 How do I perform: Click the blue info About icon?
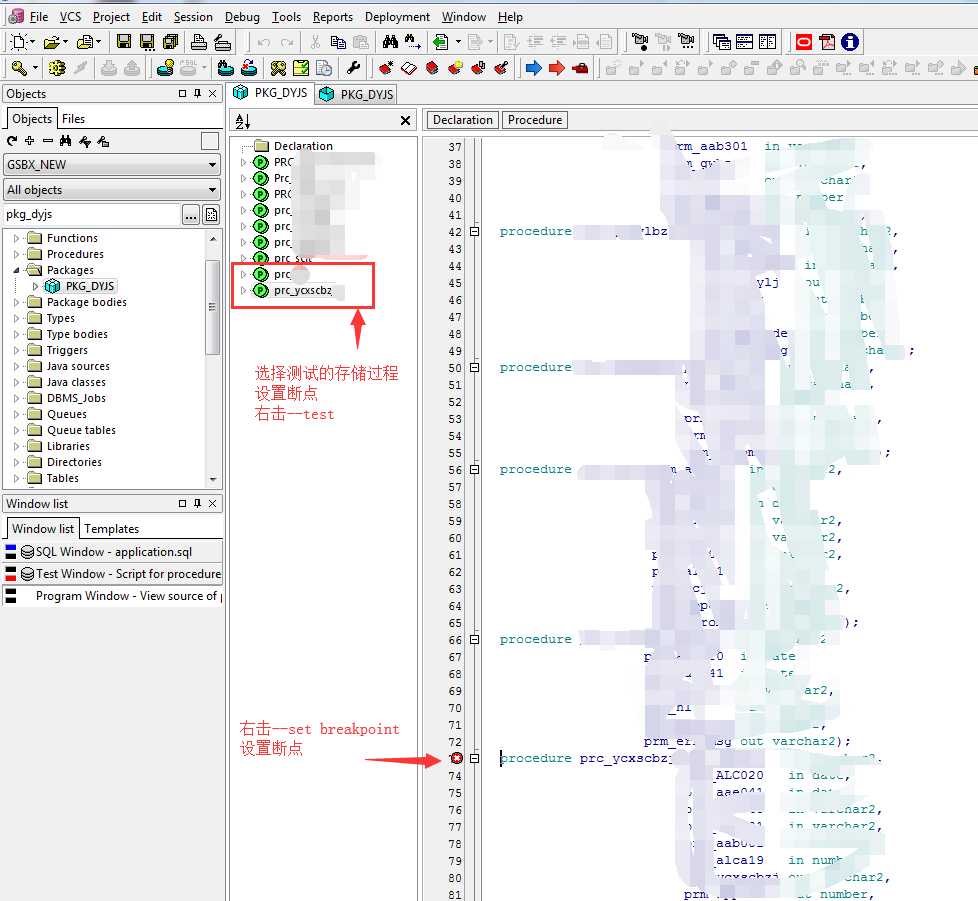pyautogui.click(x=850, y=42)
